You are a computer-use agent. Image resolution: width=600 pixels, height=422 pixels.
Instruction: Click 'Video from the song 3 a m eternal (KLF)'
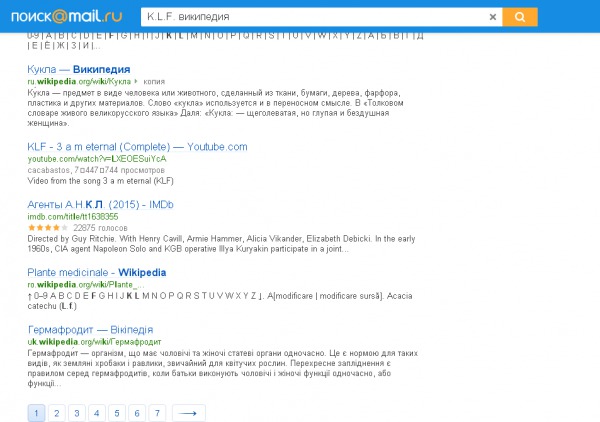[100, 181]
